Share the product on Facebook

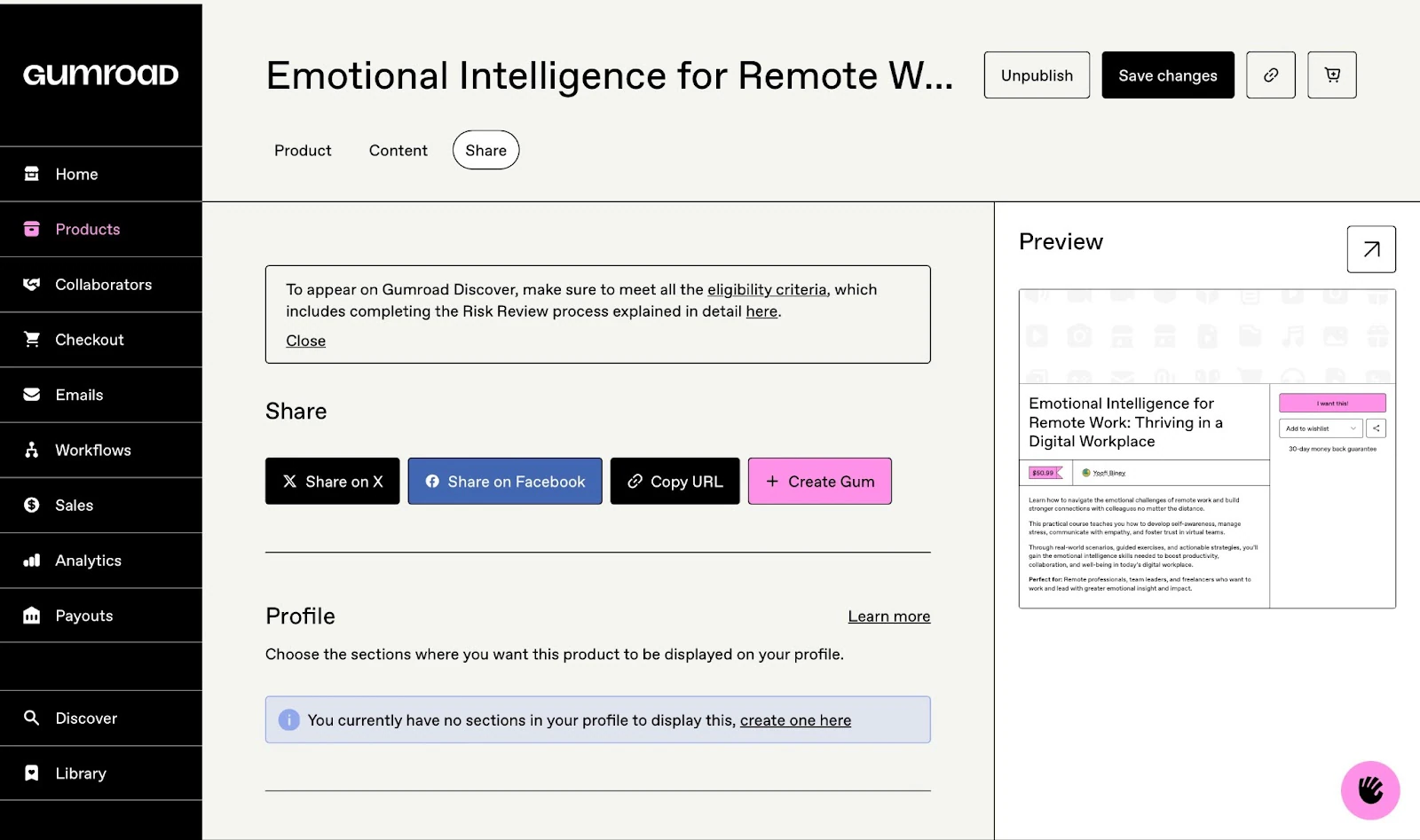(x=505, y=481)
